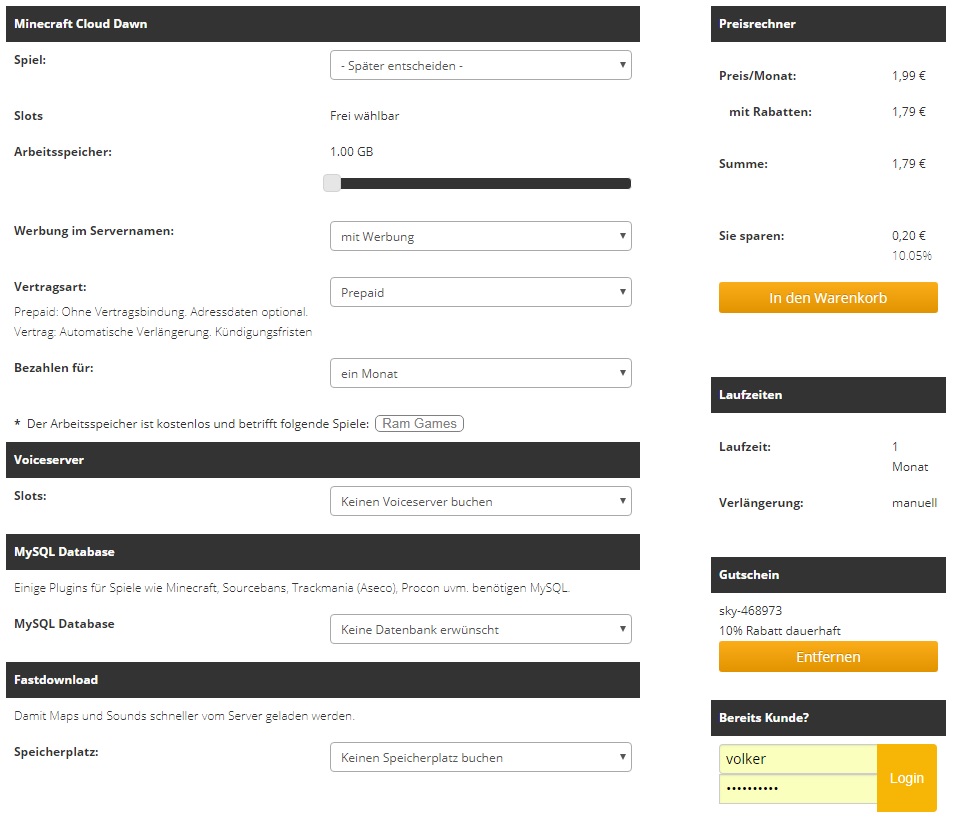The width and height of the screenshot is (963, 826).
Task: Click the Voiceserver section header
Action: (x=323, y=460)
